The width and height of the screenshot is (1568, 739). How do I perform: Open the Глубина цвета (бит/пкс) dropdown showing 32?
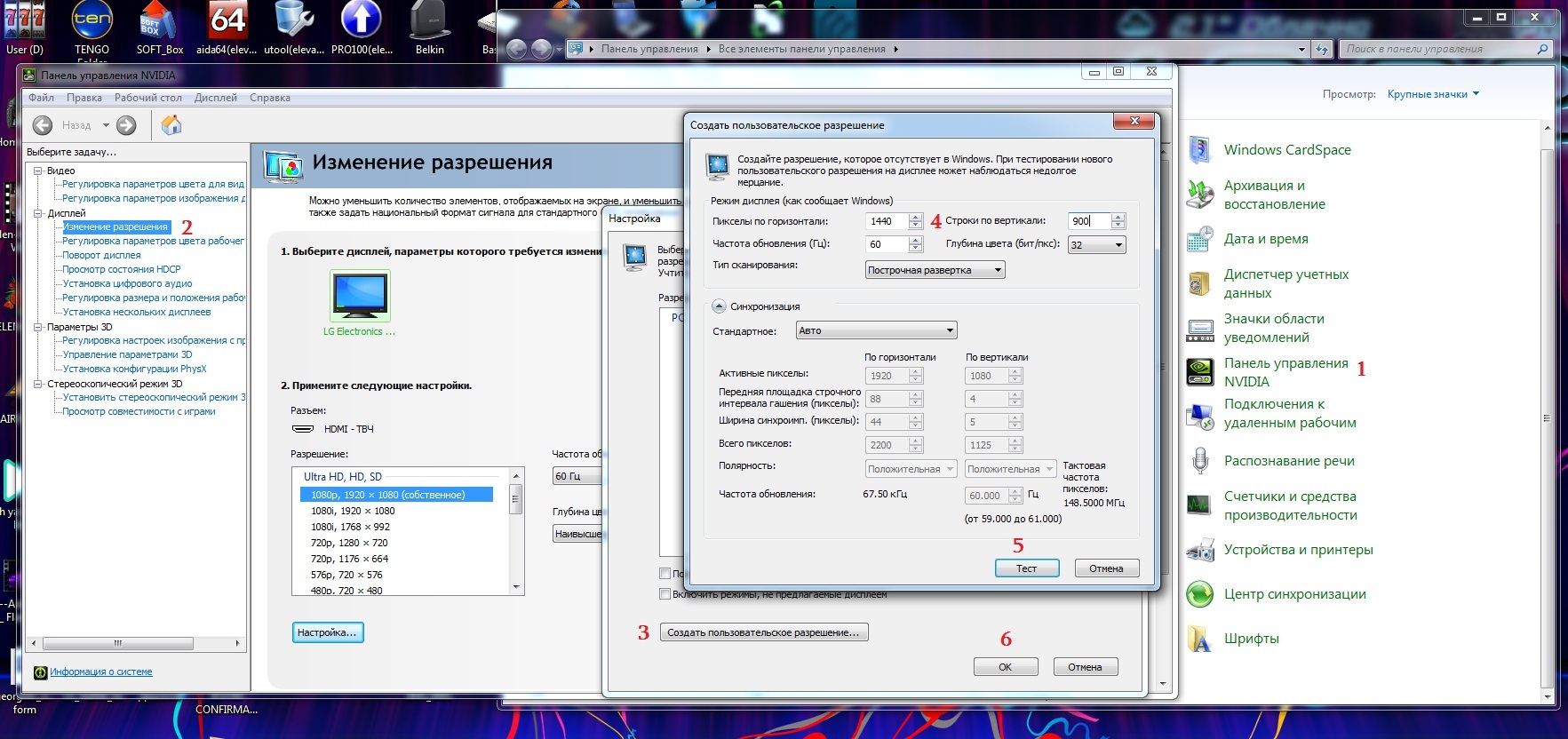1097,244
